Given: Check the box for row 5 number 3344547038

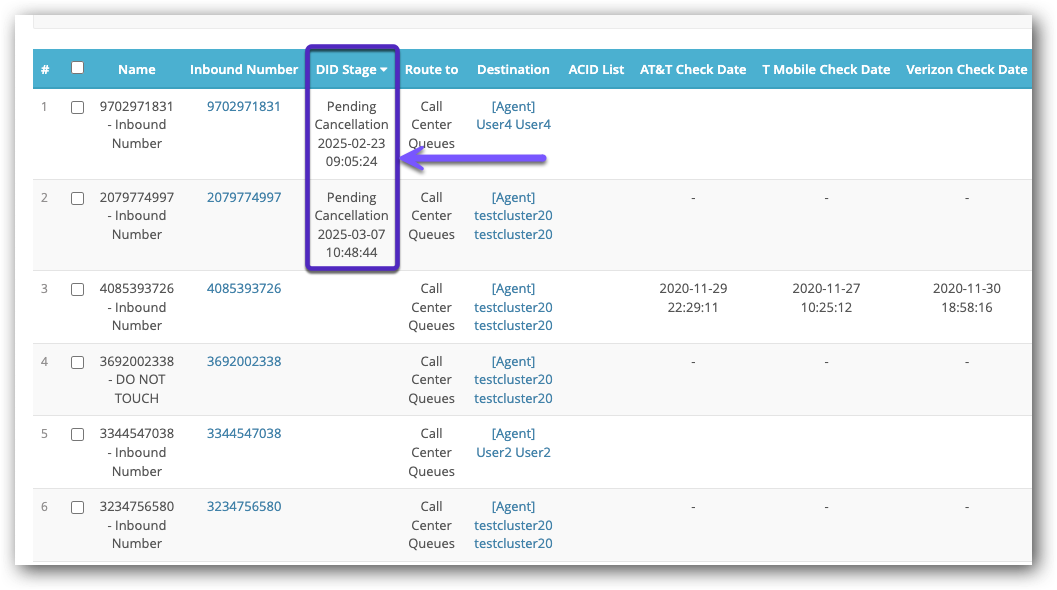Looking at the screenshot, I should (78, 435).
